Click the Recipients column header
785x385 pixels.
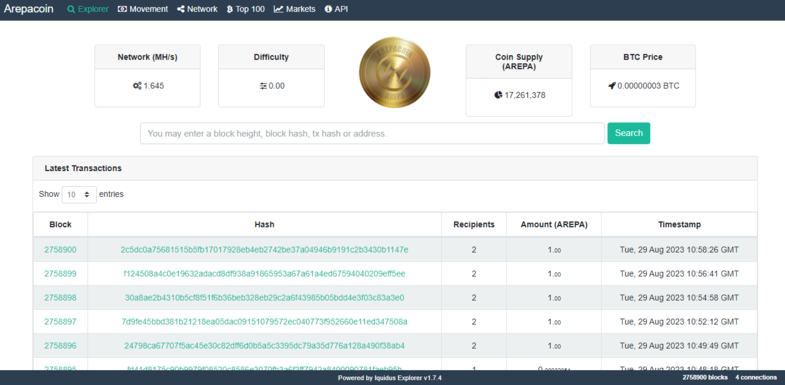474,225
